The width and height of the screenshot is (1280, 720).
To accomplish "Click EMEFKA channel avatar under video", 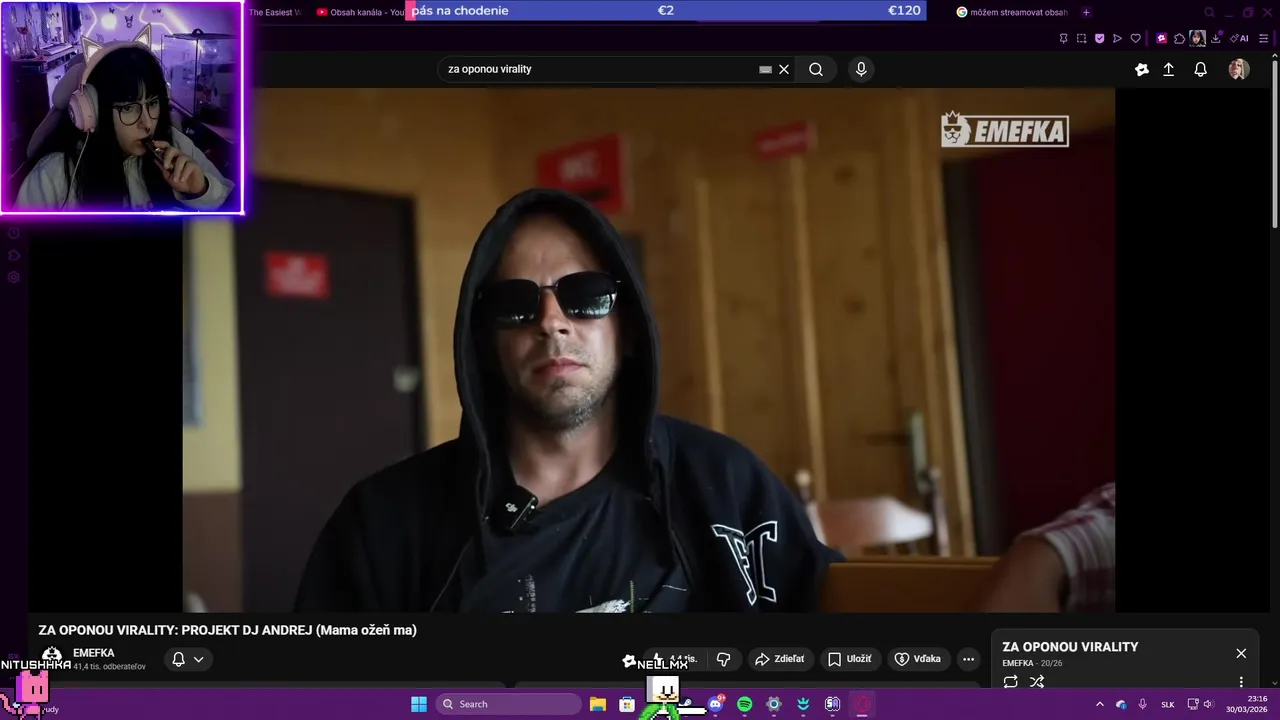I will 52,657.
